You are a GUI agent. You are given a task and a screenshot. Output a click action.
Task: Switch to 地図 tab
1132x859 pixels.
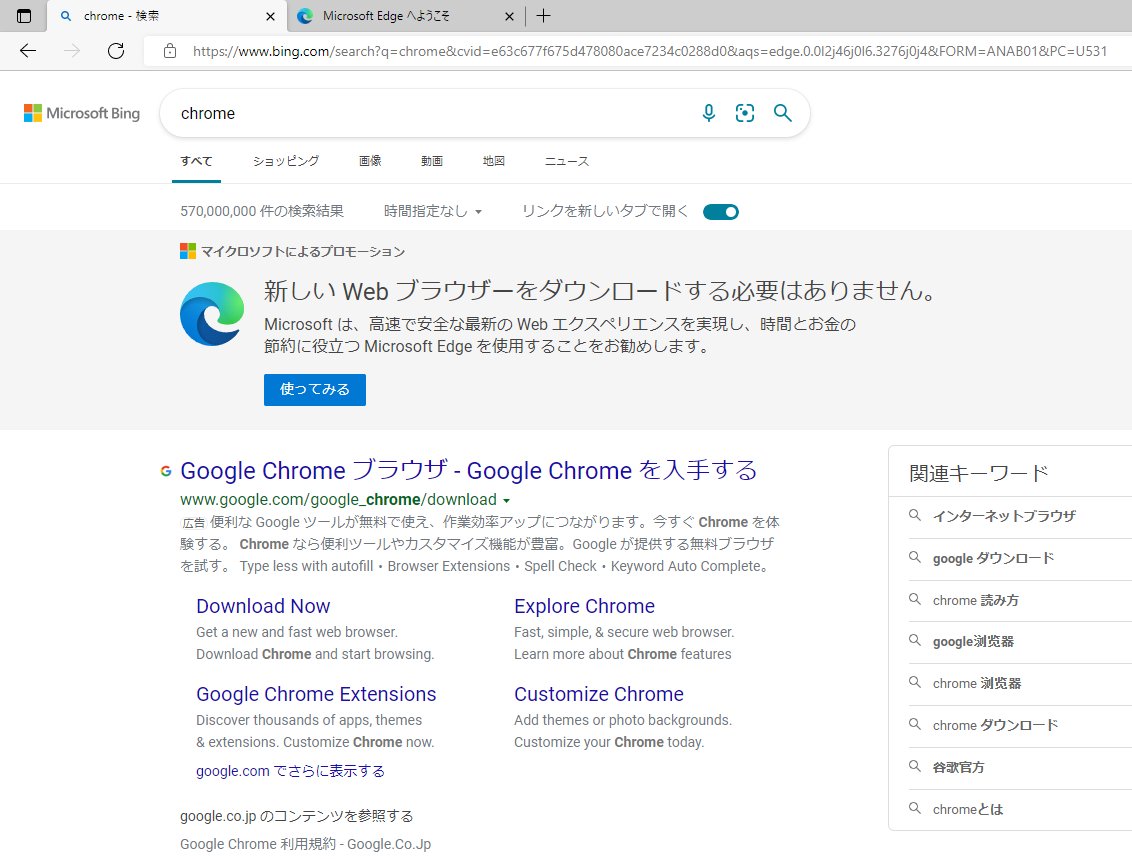(x=494, y=161)
